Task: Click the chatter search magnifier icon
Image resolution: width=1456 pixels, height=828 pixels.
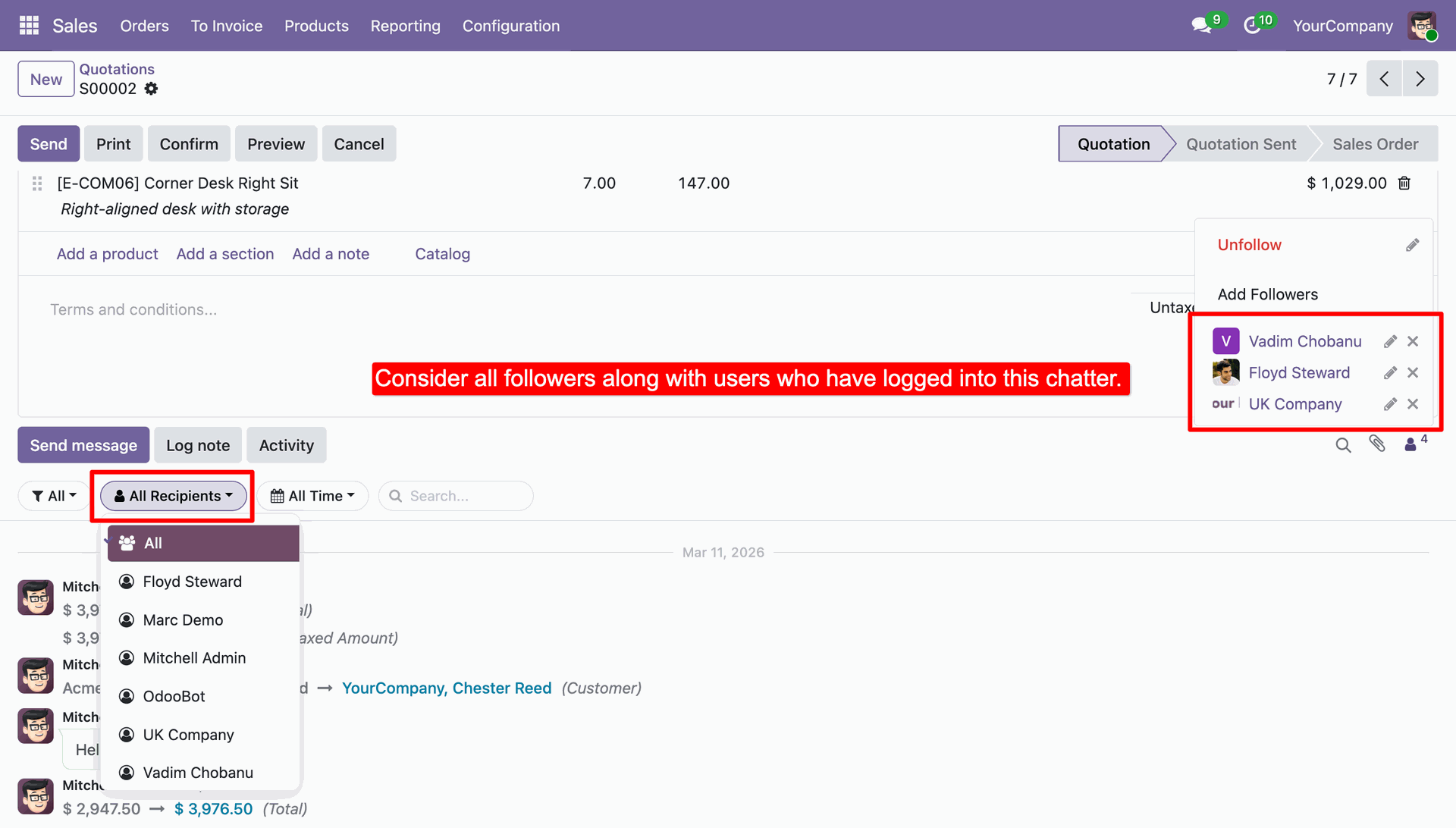Action: [x=1343, y=445]
